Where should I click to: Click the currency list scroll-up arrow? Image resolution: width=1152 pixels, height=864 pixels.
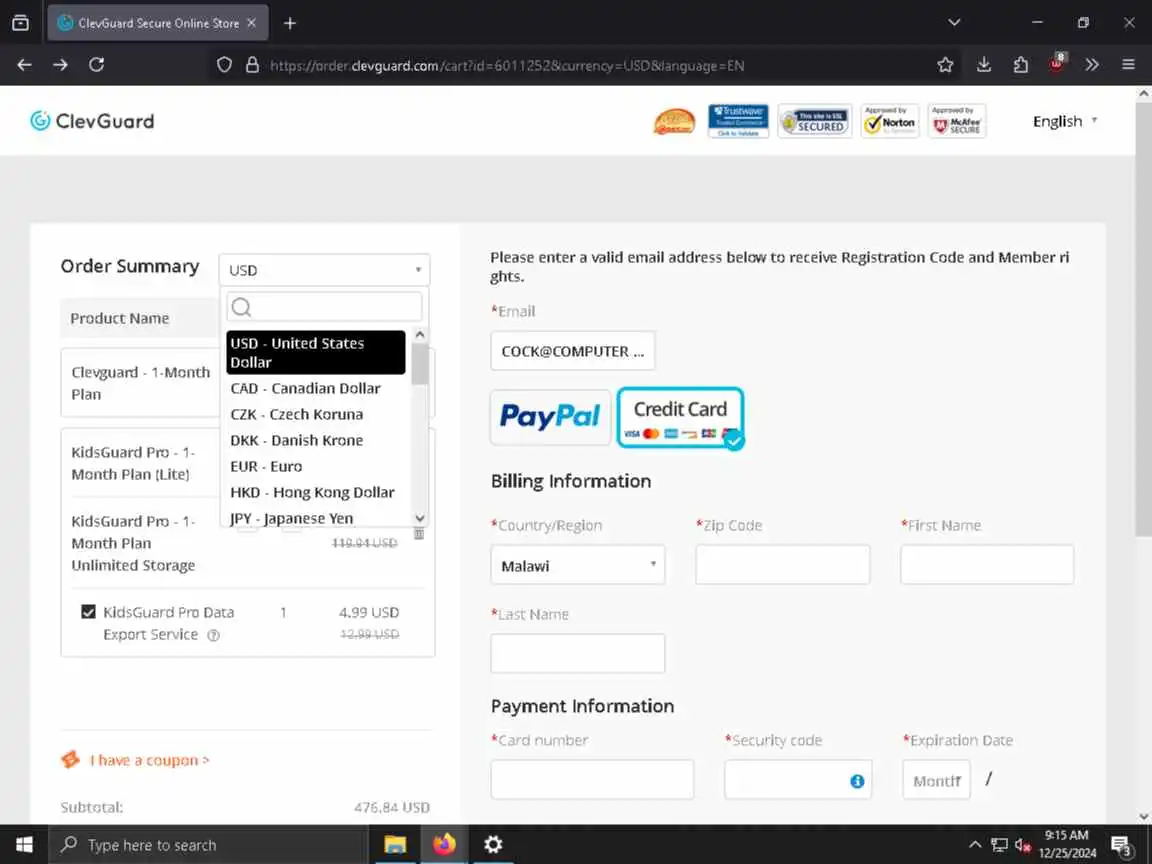click(420, 334)
